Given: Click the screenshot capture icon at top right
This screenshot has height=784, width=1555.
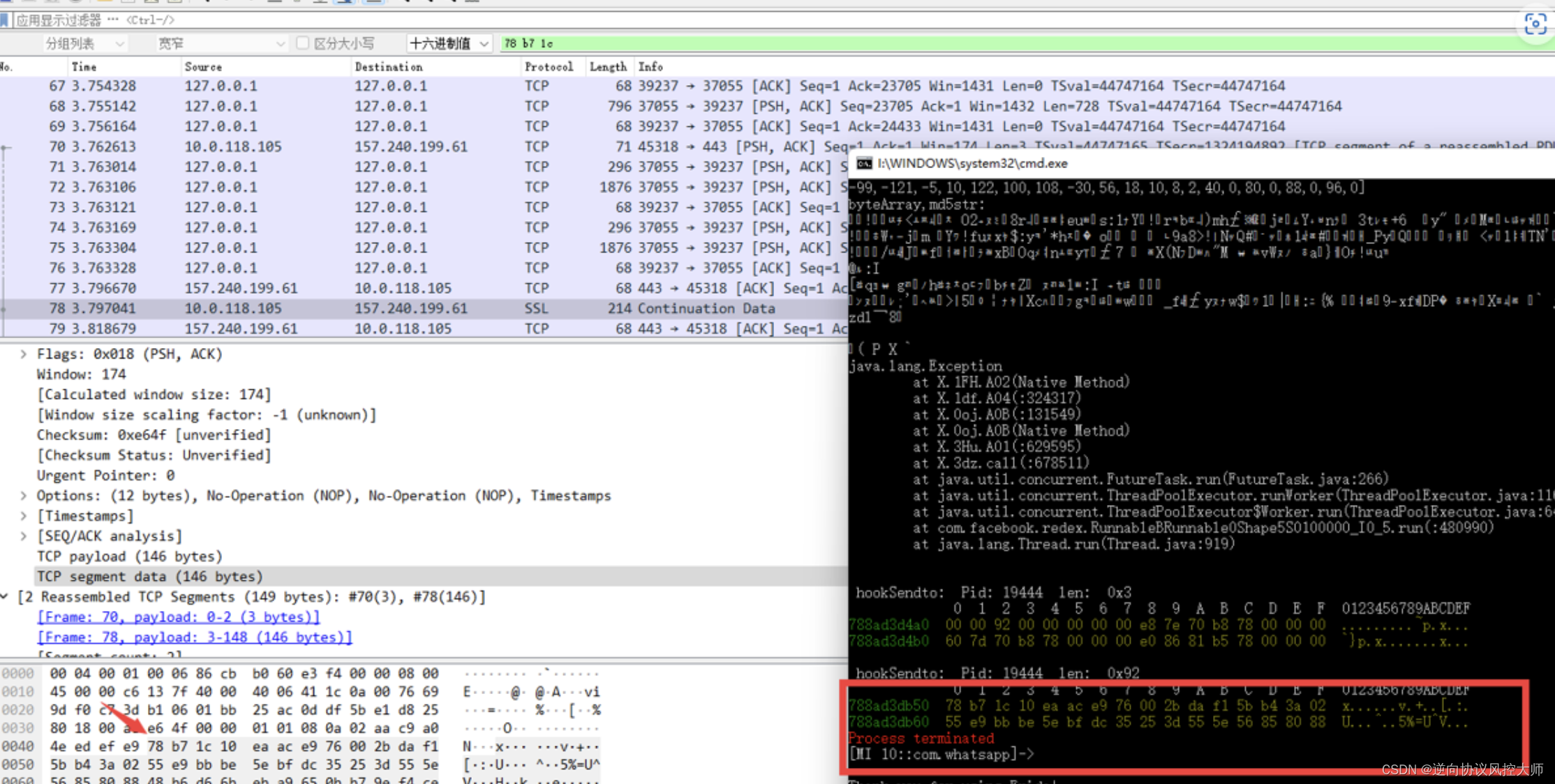Looking at the screenshot, I should point(1535,24).
